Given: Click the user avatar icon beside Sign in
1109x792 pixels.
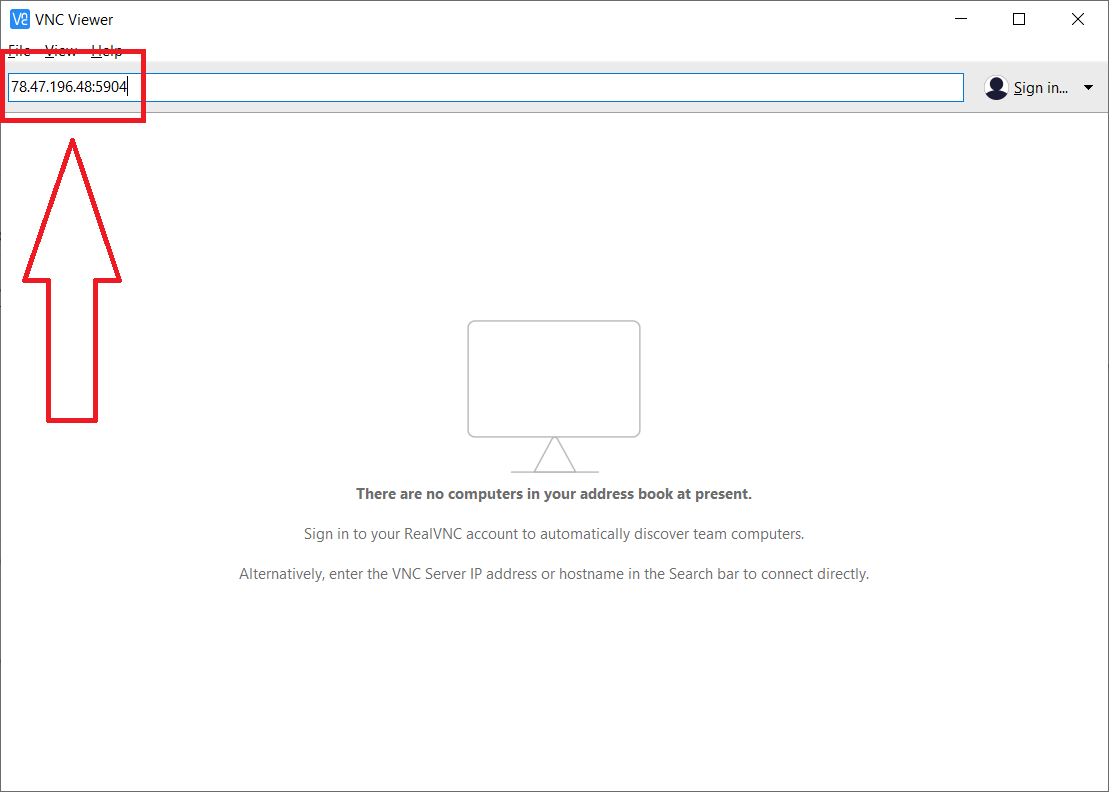Looking at the screenshot, I should pos(996,88).
